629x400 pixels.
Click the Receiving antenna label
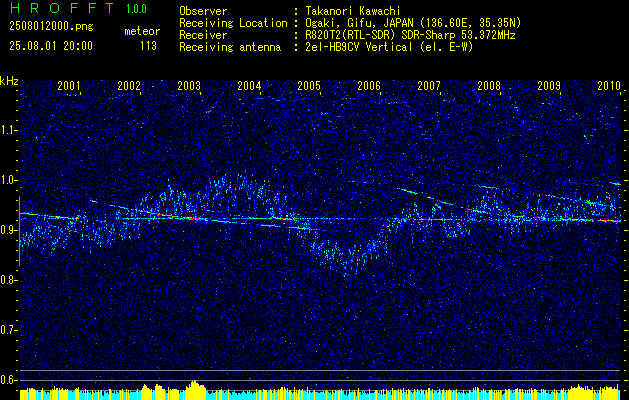click(x=230, y=47)
